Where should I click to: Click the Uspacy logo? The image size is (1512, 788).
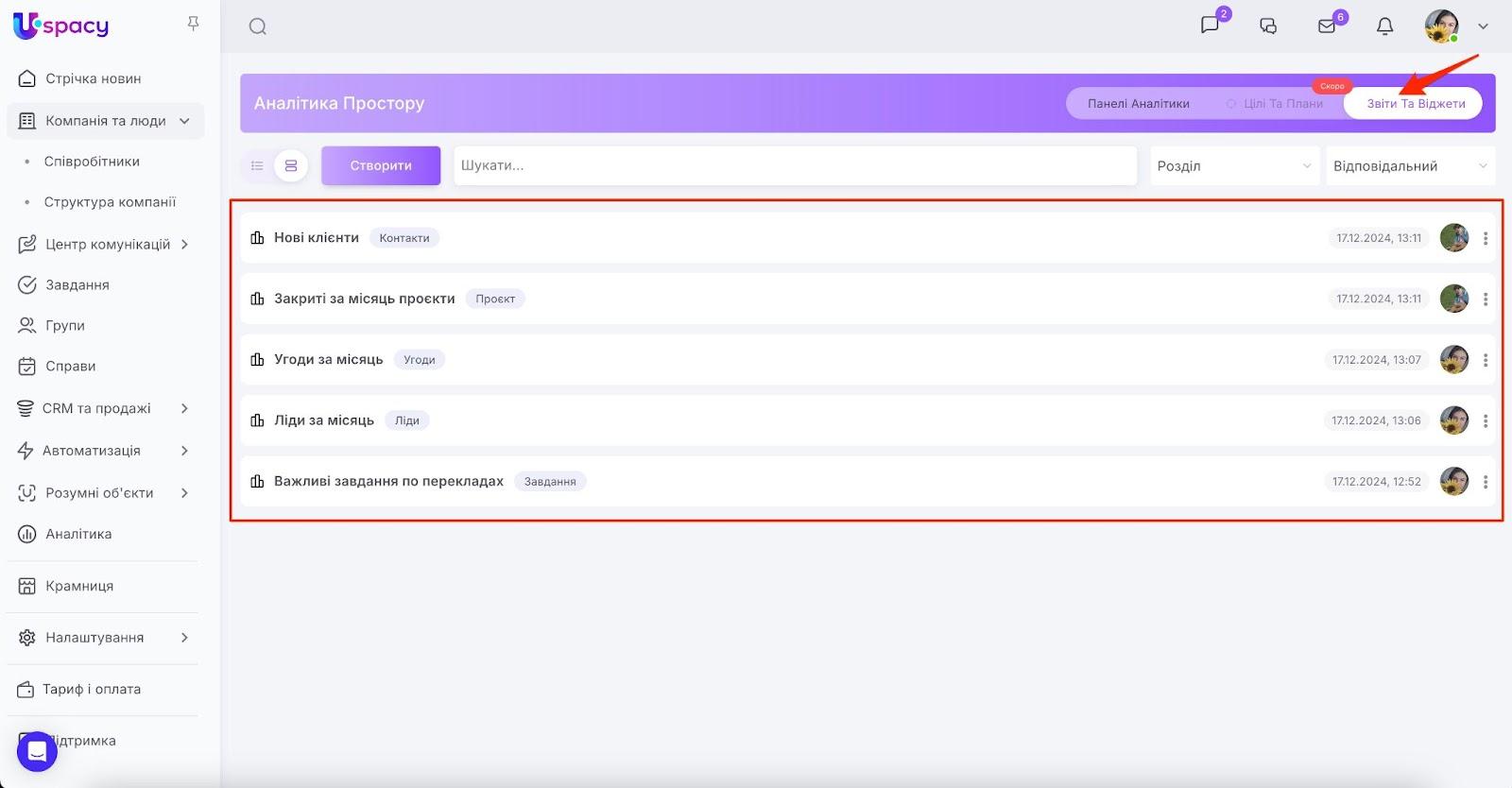[x=61, y=26]
